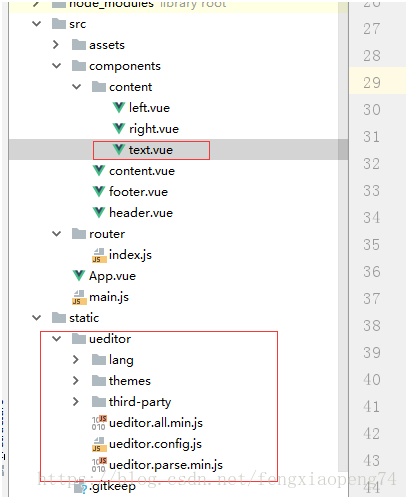Expand the assets folder chevron
Image resolution: width=408 pixels, height=499 pixels.
pos(56,45)
